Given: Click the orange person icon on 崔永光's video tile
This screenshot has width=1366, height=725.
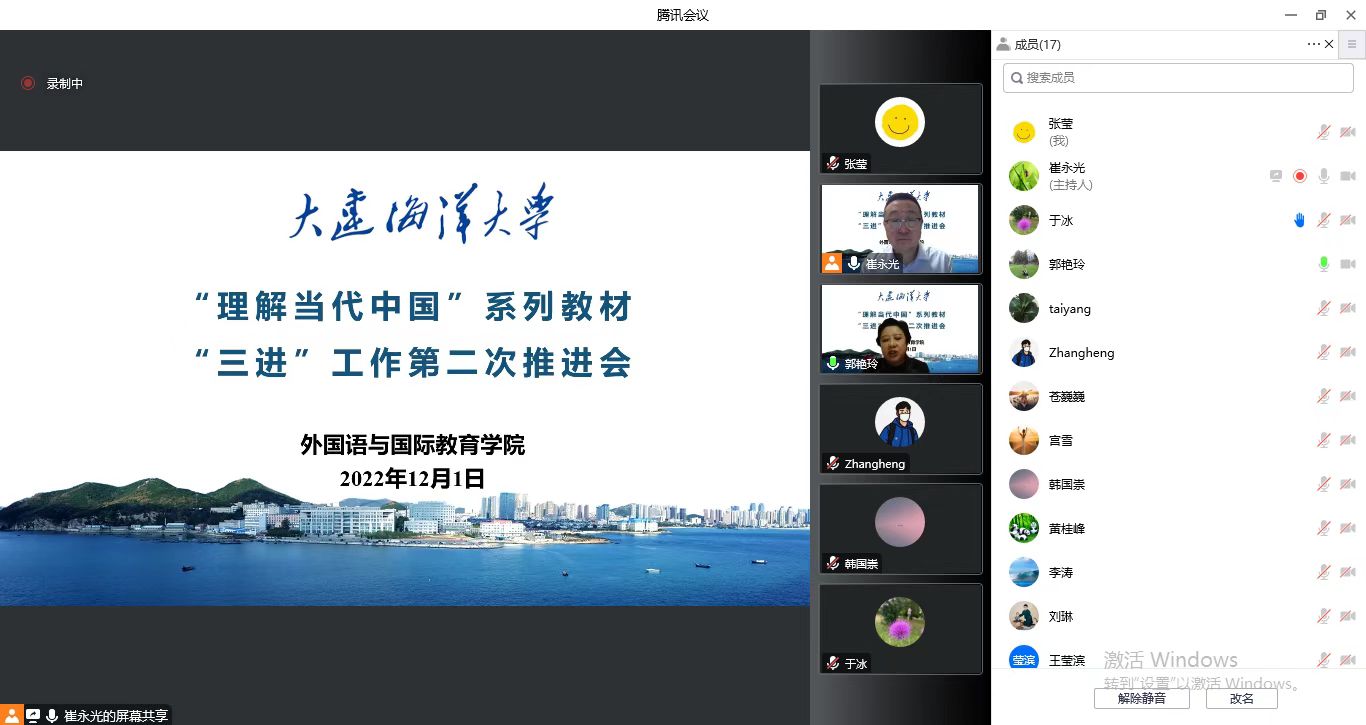Looking at the screenshot, I should (x=831, y=263).
